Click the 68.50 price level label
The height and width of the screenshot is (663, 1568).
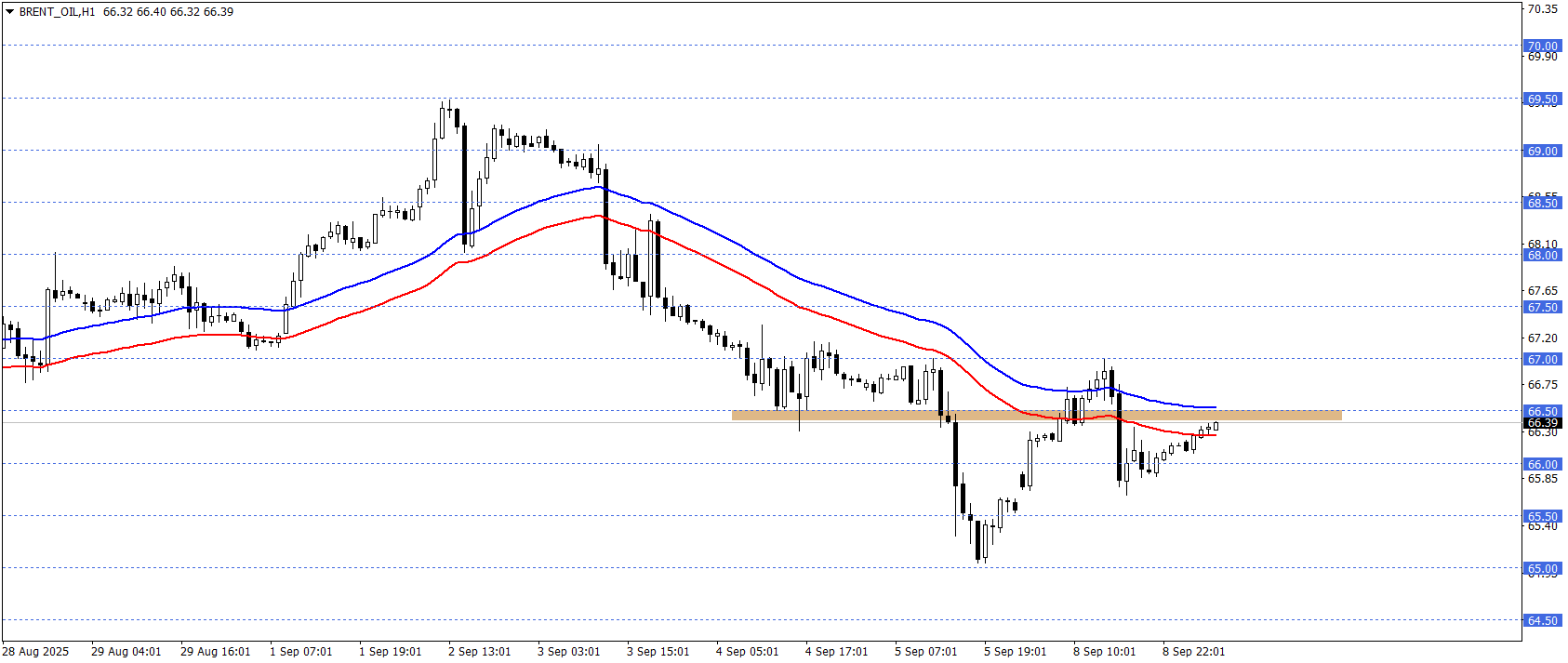pos(1542,203)
